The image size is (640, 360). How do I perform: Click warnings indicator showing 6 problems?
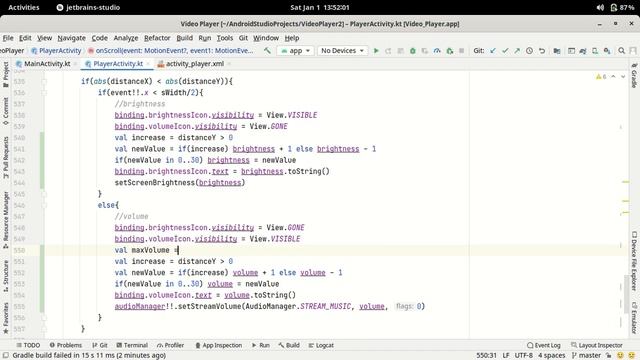(x=601, y=77)
